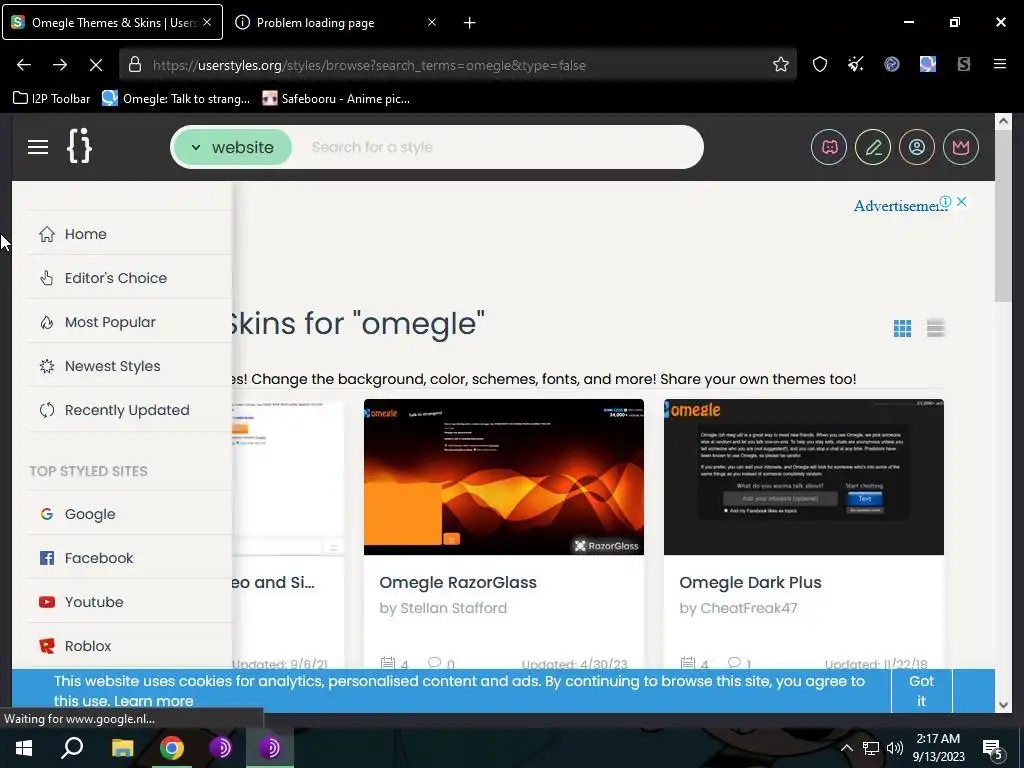Open a new browser tab
Image resolution: width=1024 pixels, height=768 pixels.
[469, 23]
